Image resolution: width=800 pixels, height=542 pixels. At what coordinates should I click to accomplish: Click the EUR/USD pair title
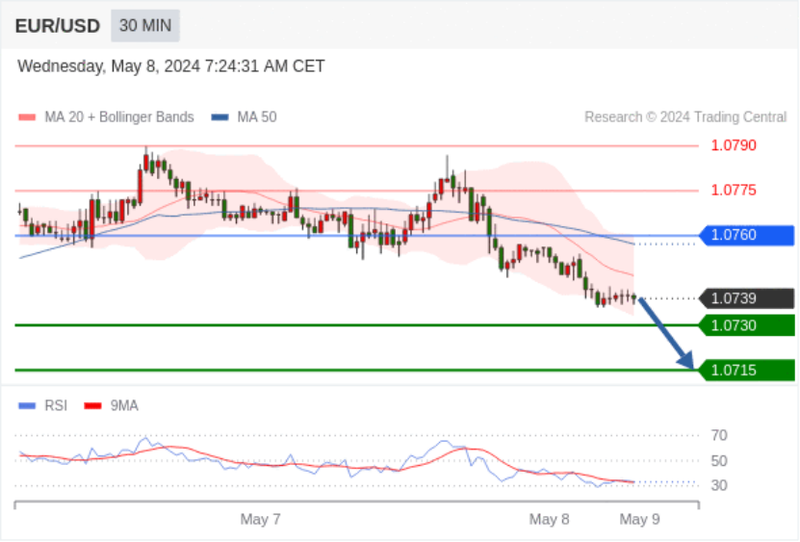pyautogui.click(x=58, y=26)
